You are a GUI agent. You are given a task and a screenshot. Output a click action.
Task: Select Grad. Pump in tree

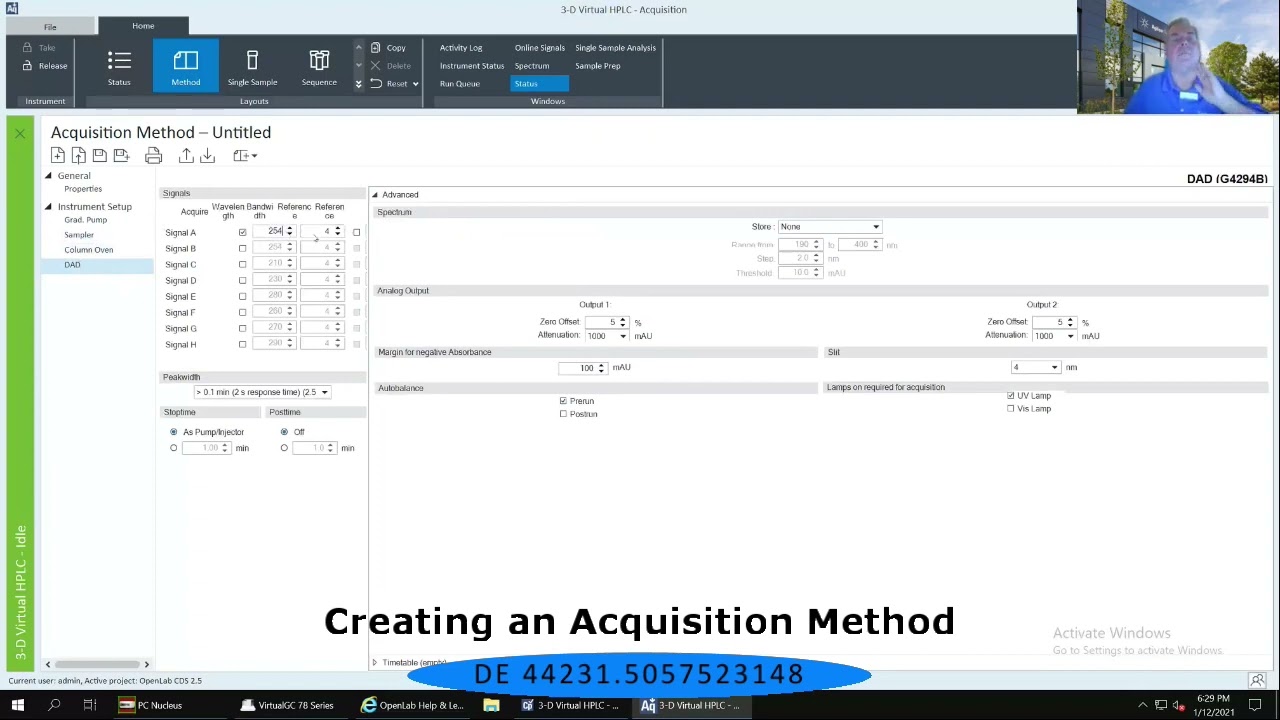tap(86, 220)
